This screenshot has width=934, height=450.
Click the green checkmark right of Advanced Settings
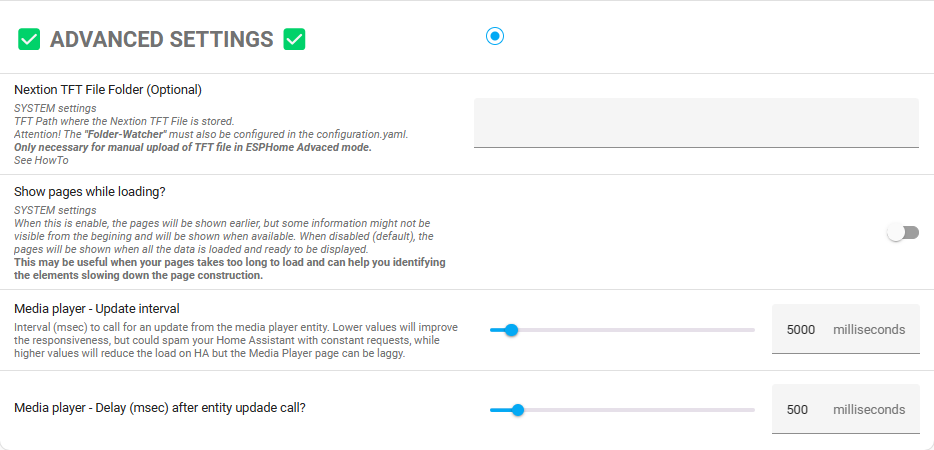[x=294, y=39]
